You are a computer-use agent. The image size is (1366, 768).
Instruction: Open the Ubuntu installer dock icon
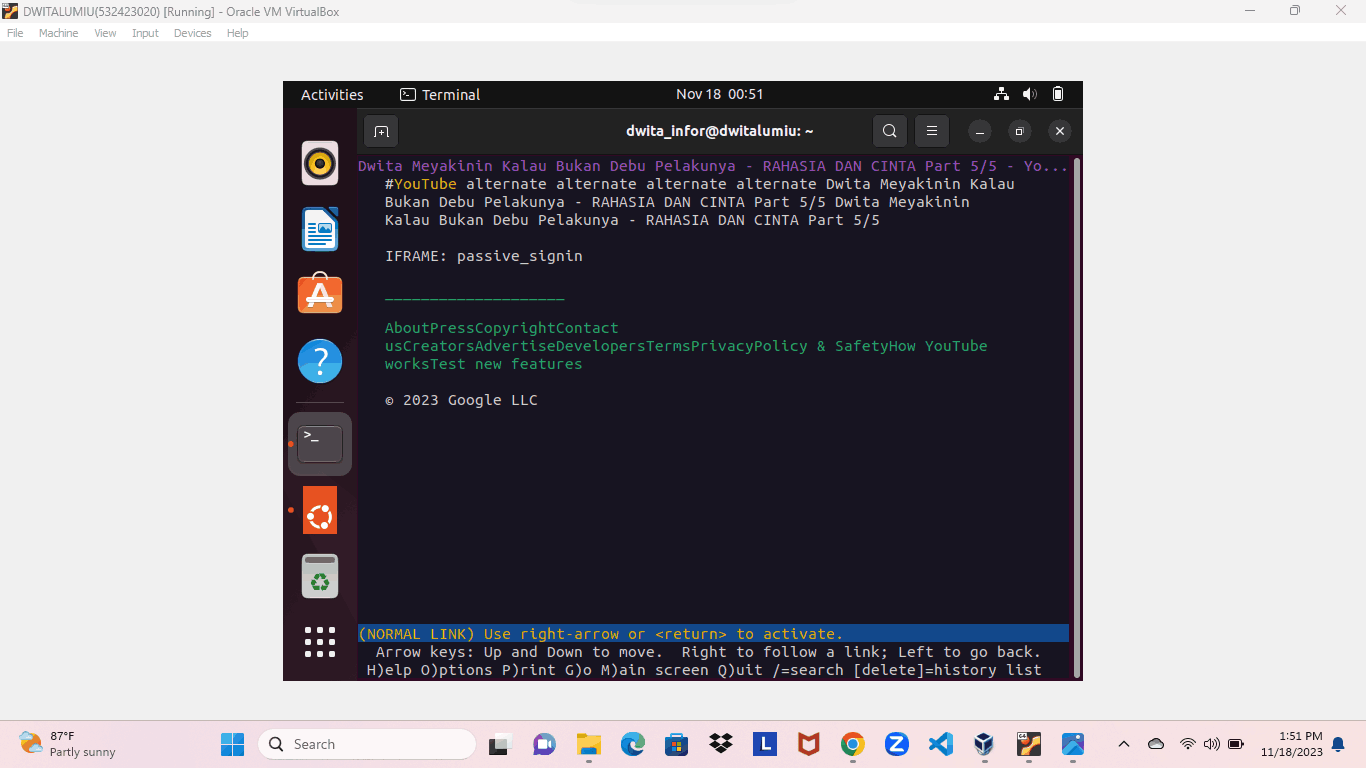pos(320,510)
